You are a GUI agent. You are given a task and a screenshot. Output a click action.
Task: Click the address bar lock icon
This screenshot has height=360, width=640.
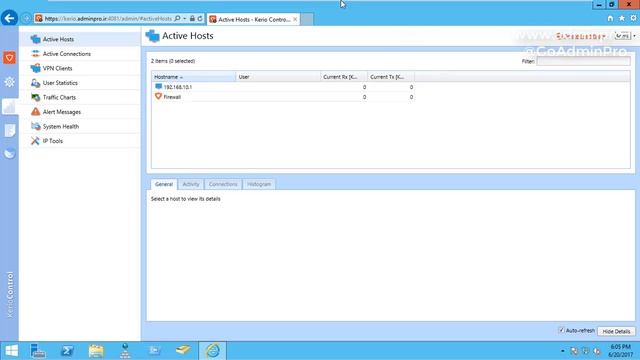pos(192,19)
